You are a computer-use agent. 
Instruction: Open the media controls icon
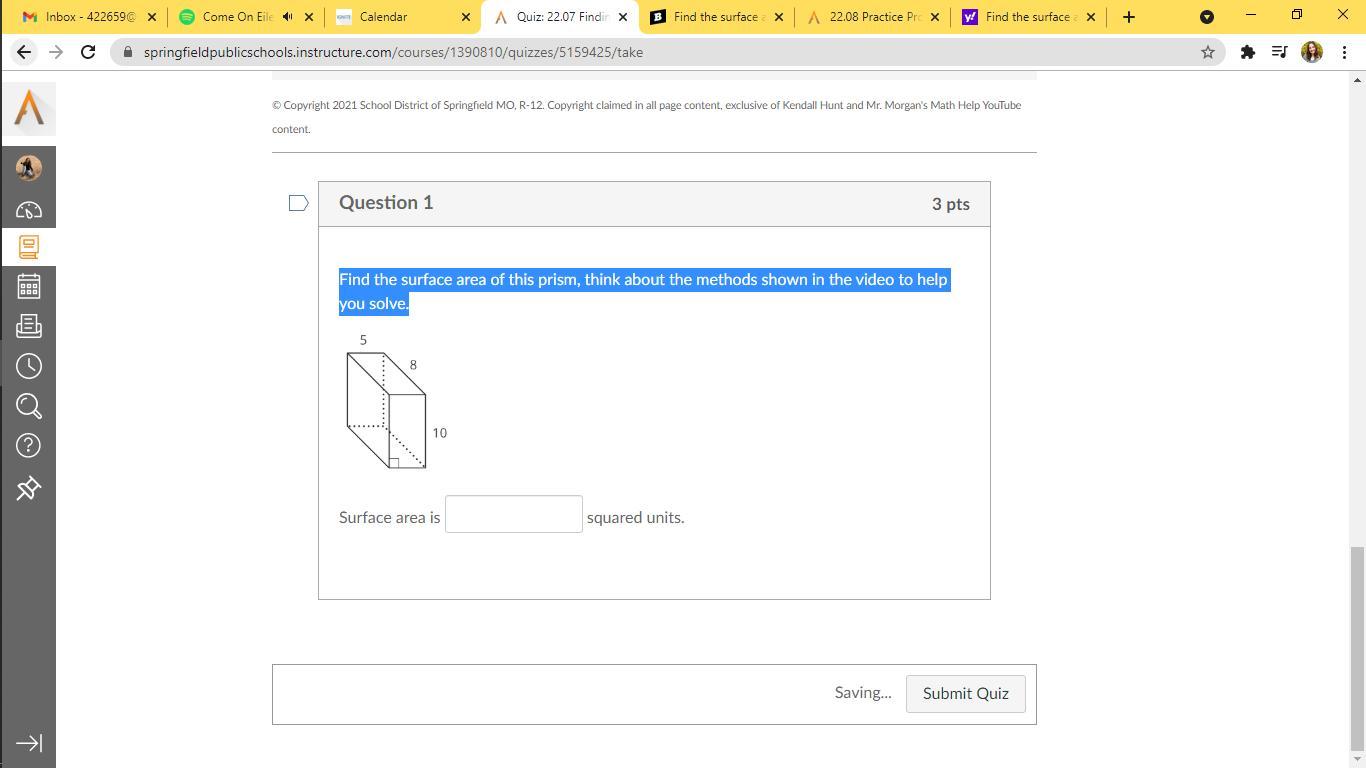point(1279,52)
